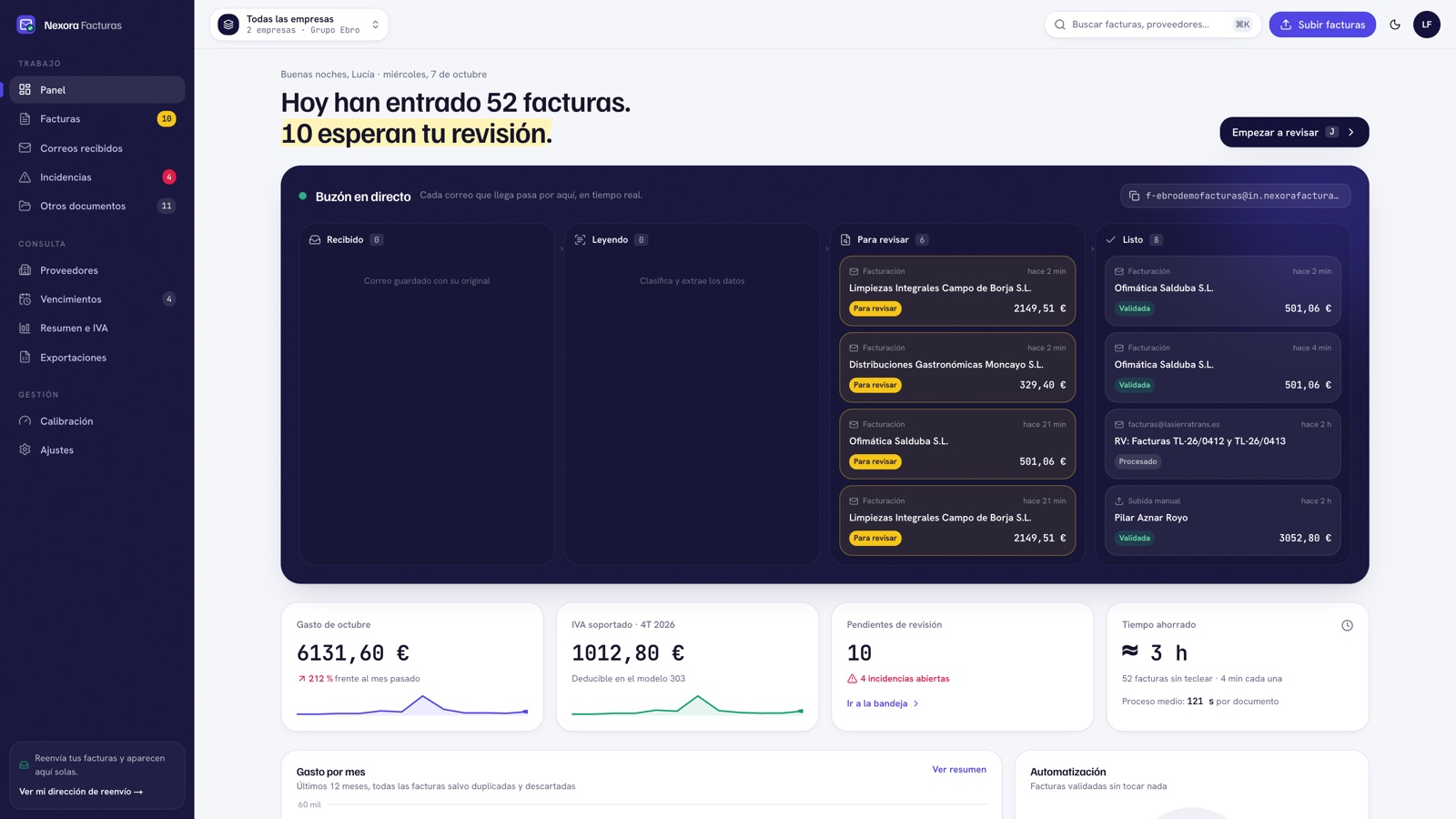
Task: Click the Subir facturas button
Action: click(1322, 25)
